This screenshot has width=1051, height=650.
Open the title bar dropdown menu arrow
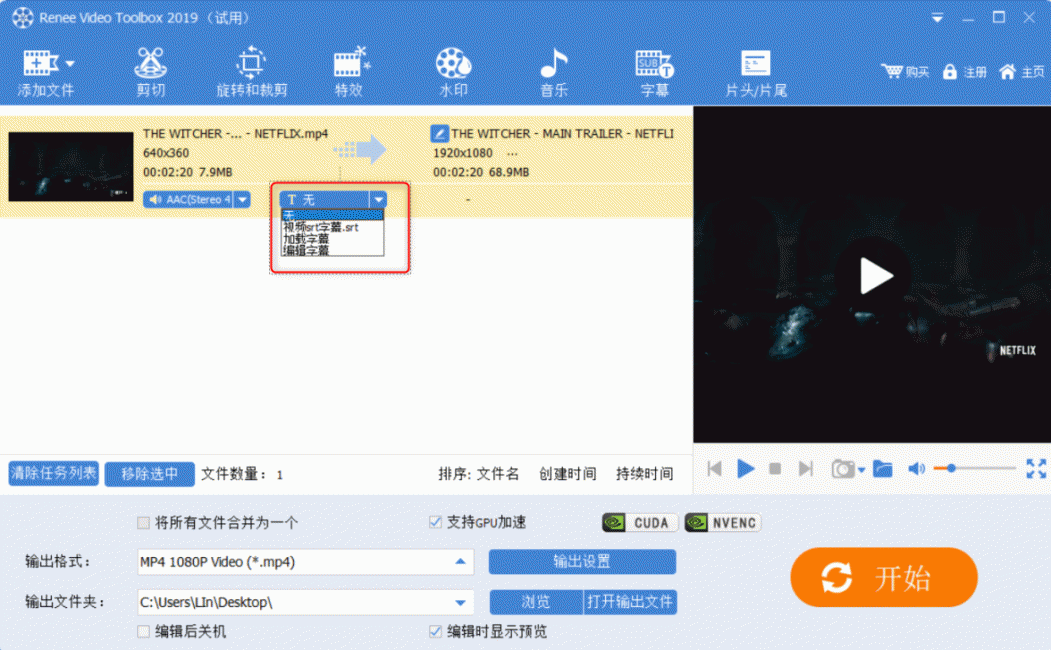click(937, 18)
